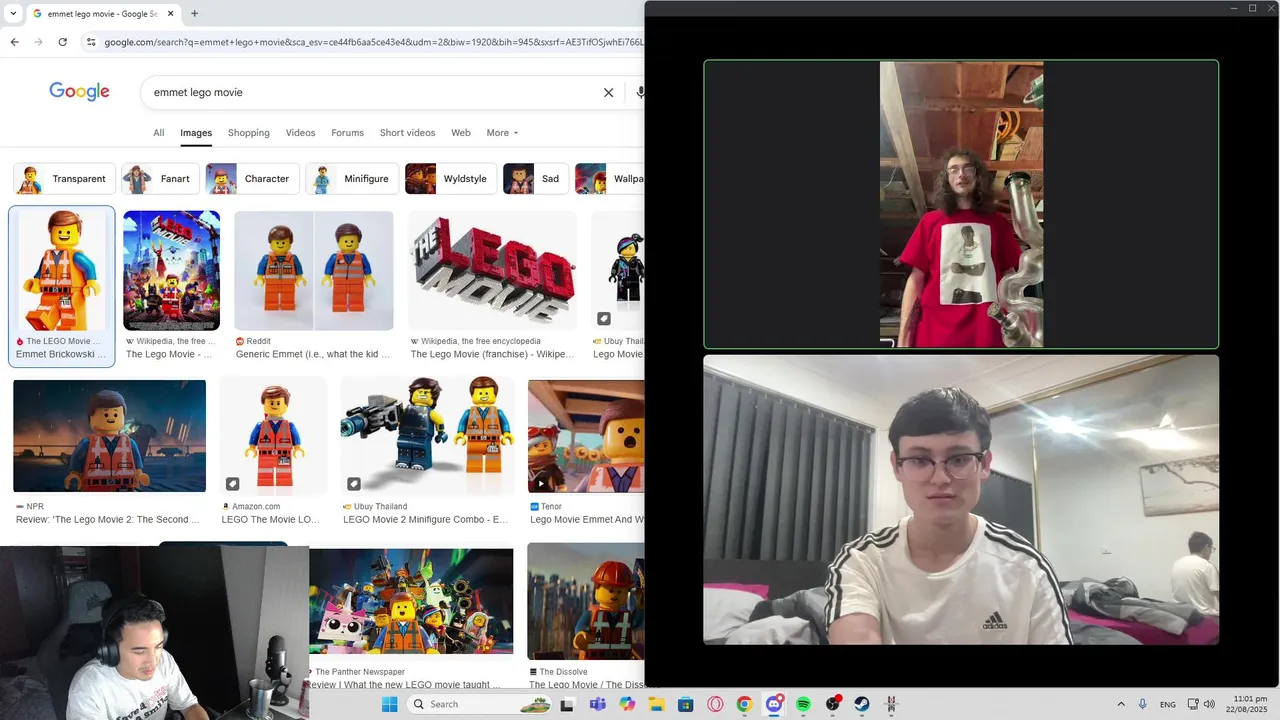Click the 'emmet lego movie' search field
Screen dimensions: 1280x720
pos(370,92)
